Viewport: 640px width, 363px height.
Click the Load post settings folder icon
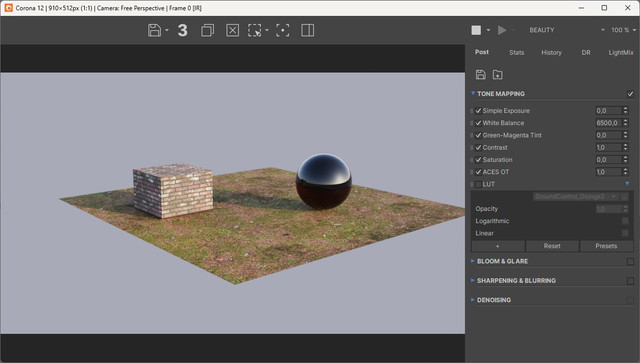coord(498,74)
